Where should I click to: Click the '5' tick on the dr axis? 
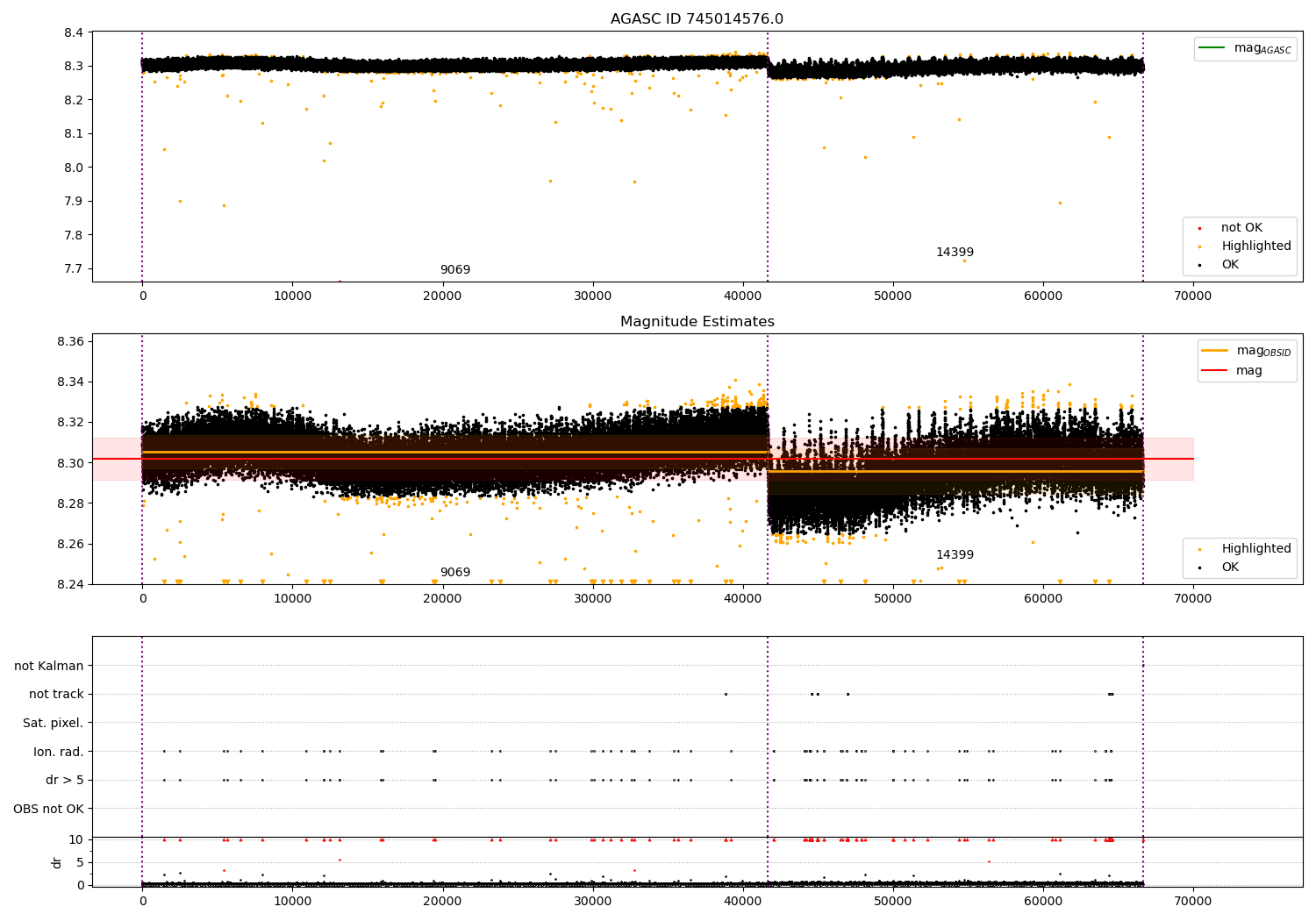click(80, 862)
